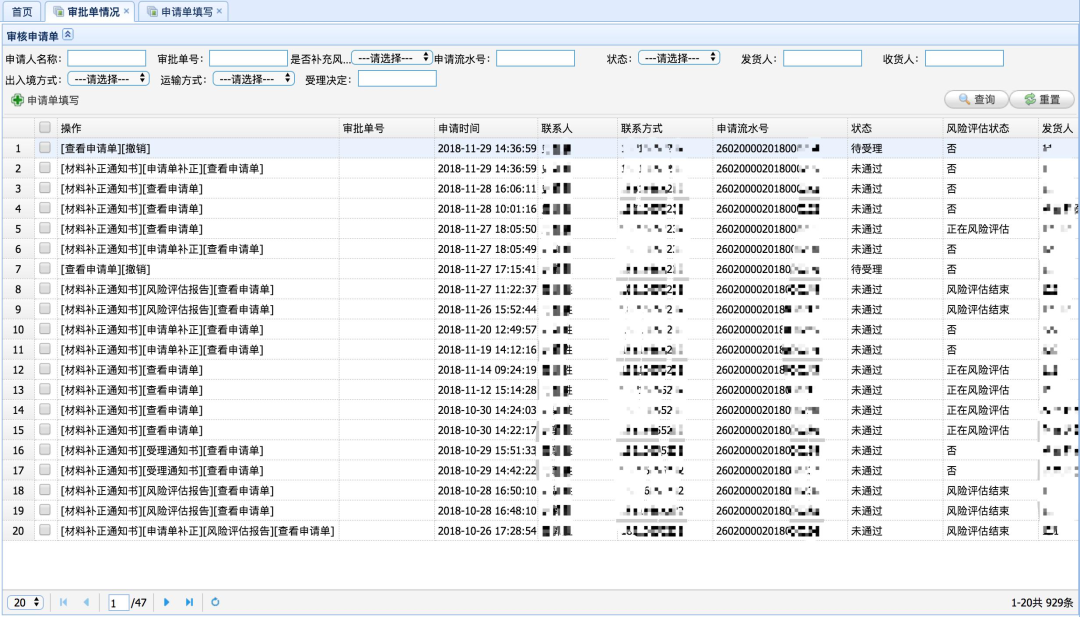Click the 查询 search button
This screenshot has height=617, width=1080.
pos(975,100)
